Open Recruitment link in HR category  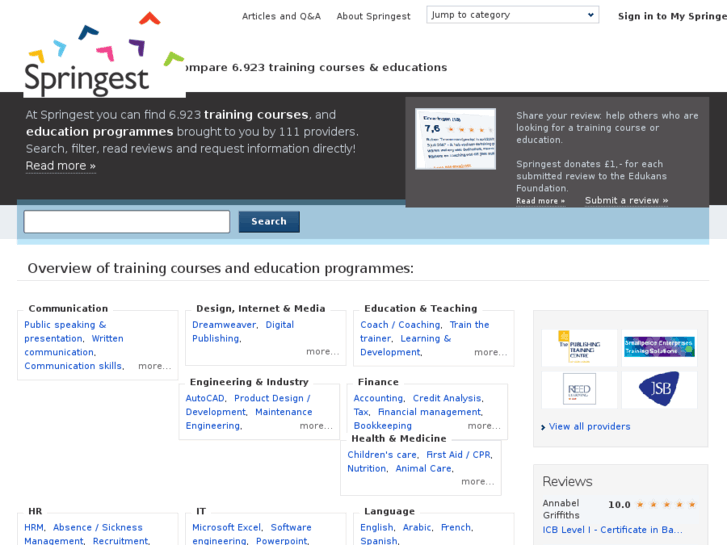click(x=121, y=541)
